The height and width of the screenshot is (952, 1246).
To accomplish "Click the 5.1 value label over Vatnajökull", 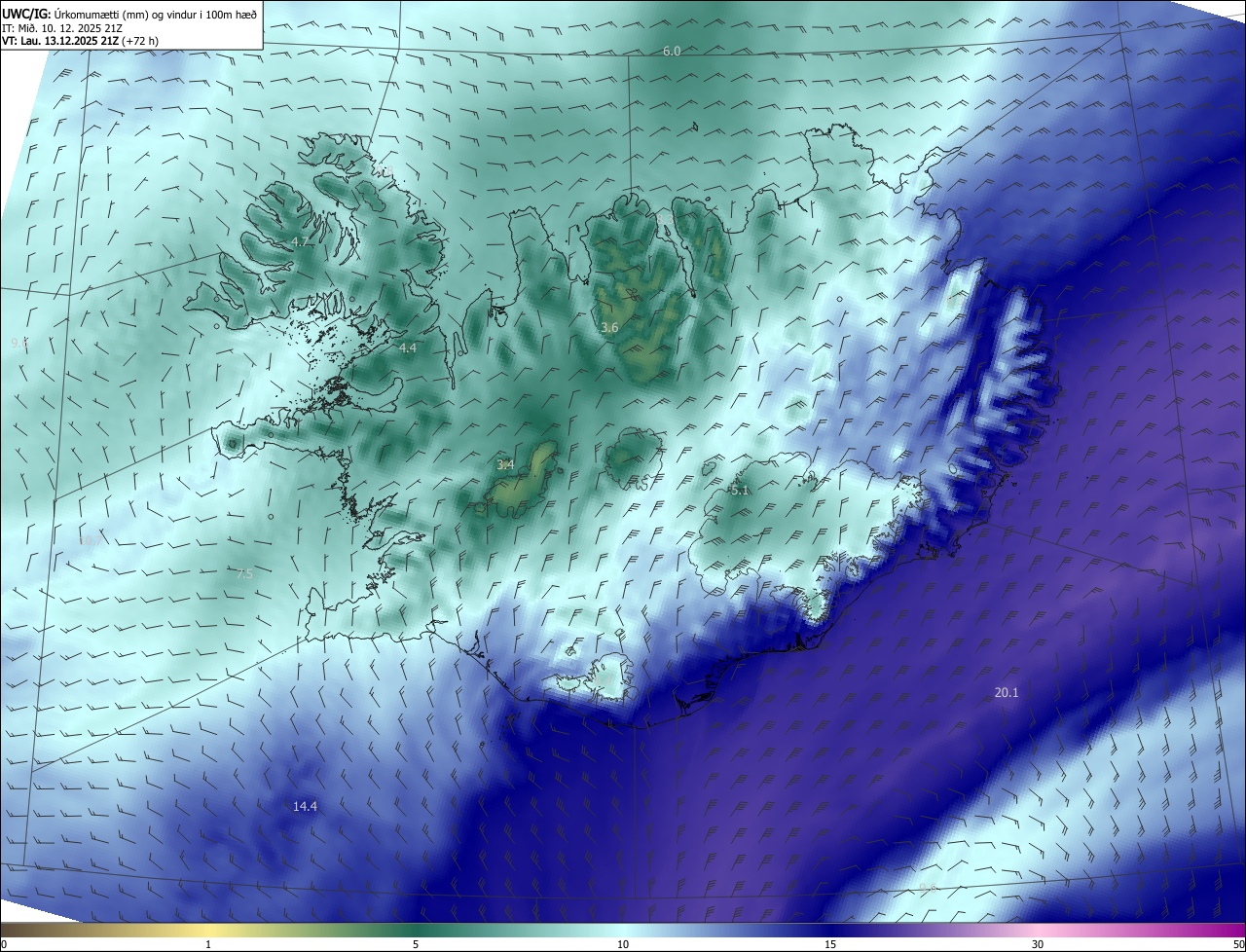I will [x=740, y=491].
